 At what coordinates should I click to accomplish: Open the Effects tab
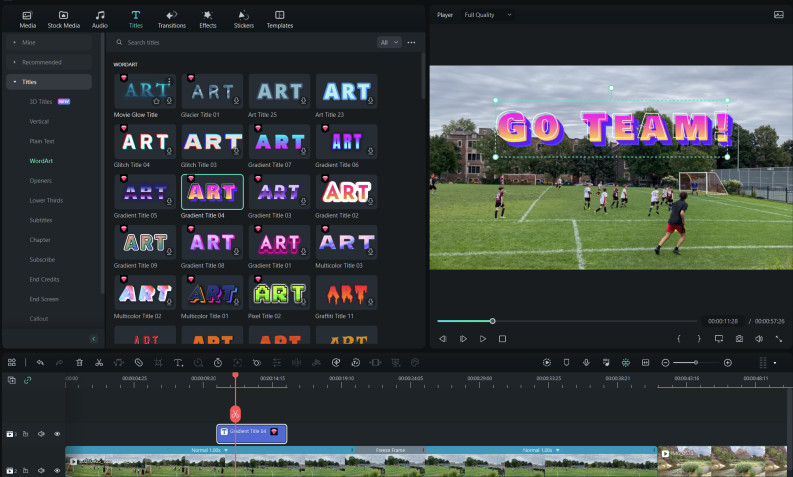207,19
